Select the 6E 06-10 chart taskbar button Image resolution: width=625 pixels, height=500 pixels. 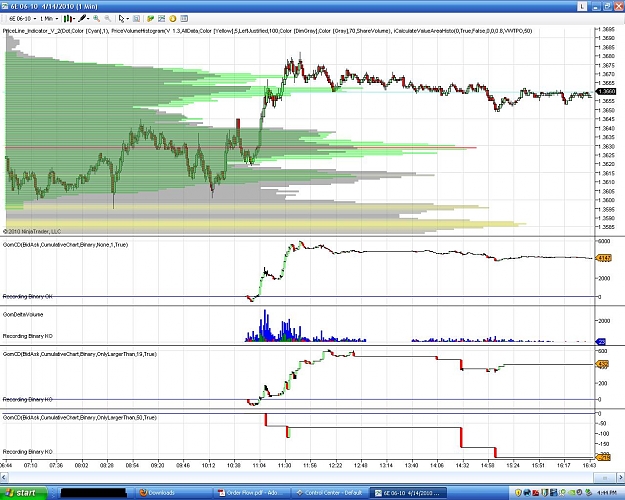click(x=409, y=493)
